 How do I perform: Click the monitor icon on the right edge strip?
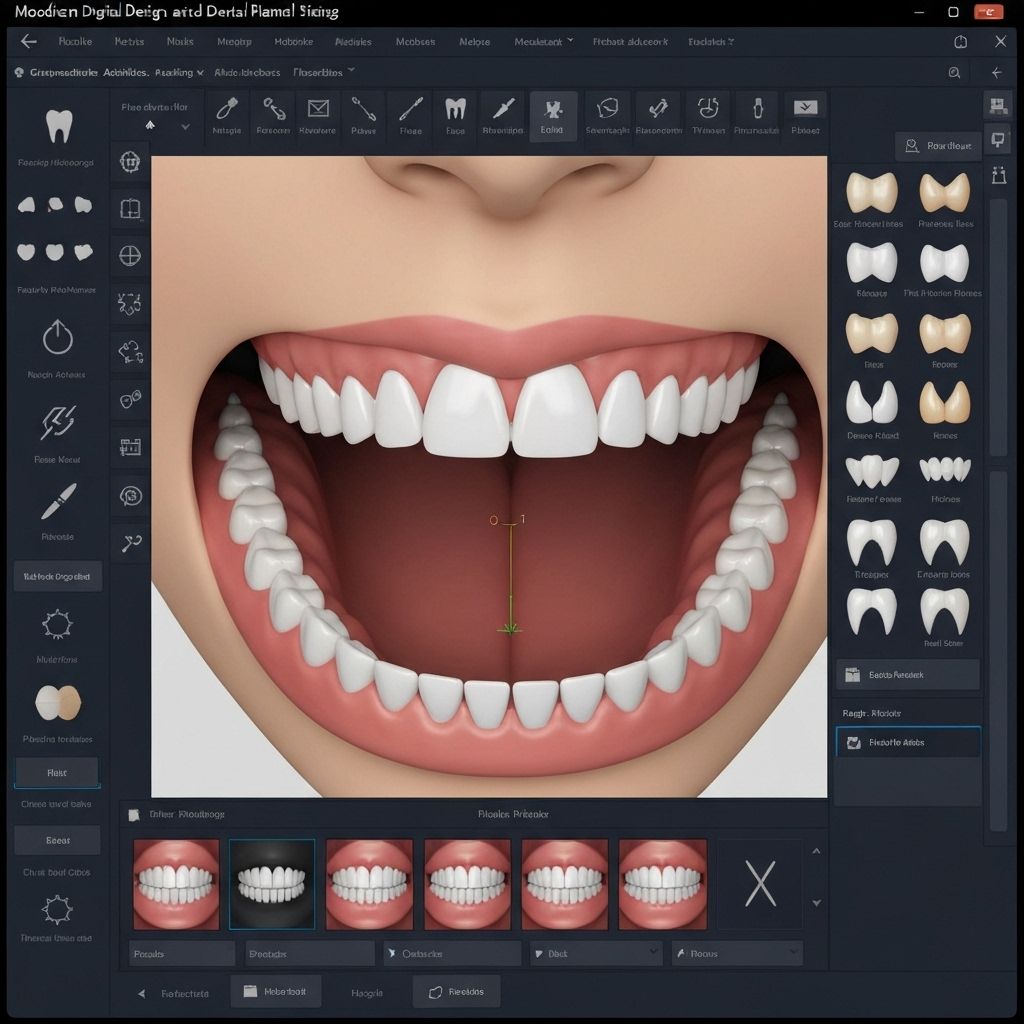coord(997,139)
